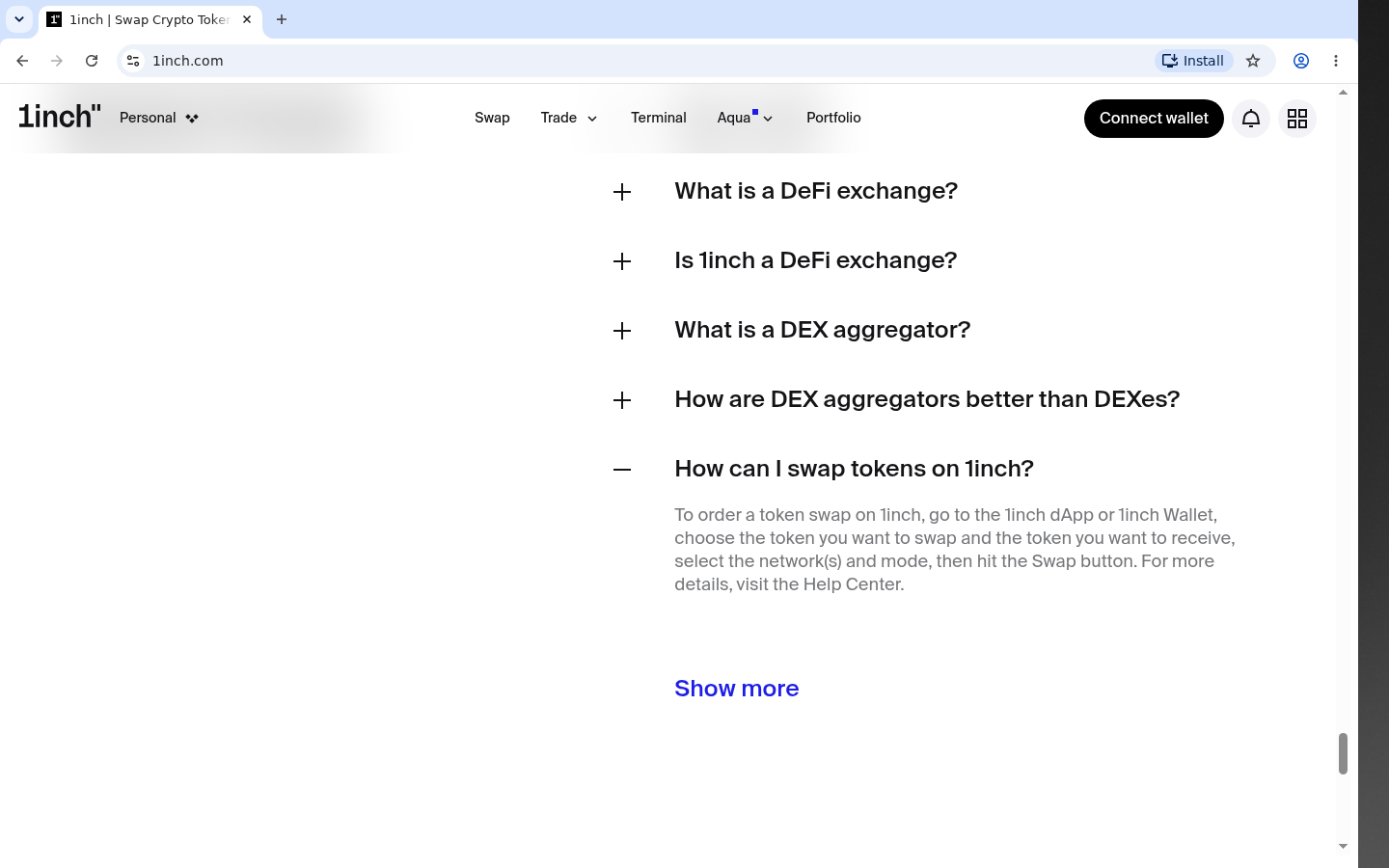Screen dimensions: 1389x868
Task: Click the 1inch logo in header
Action: pyautogui.click(x=59, y=117)
